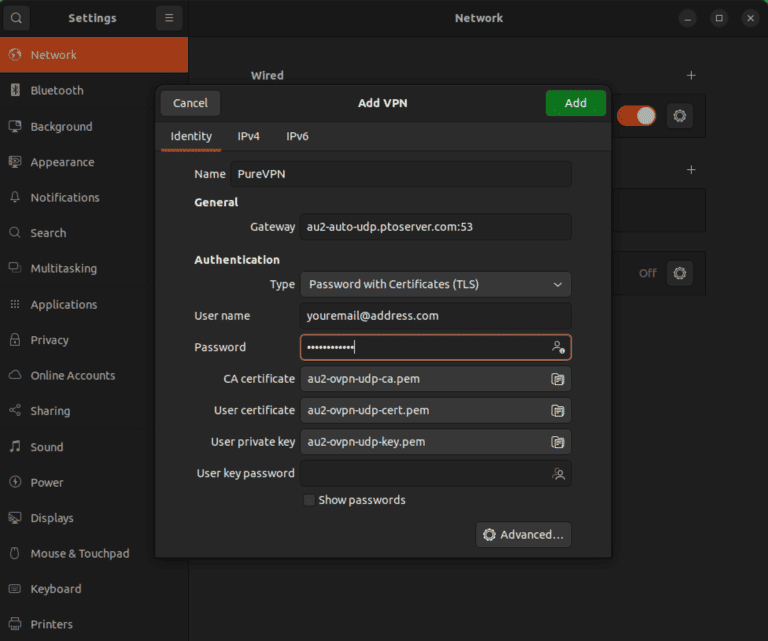Open wired connection gear settings

(680, 116)
